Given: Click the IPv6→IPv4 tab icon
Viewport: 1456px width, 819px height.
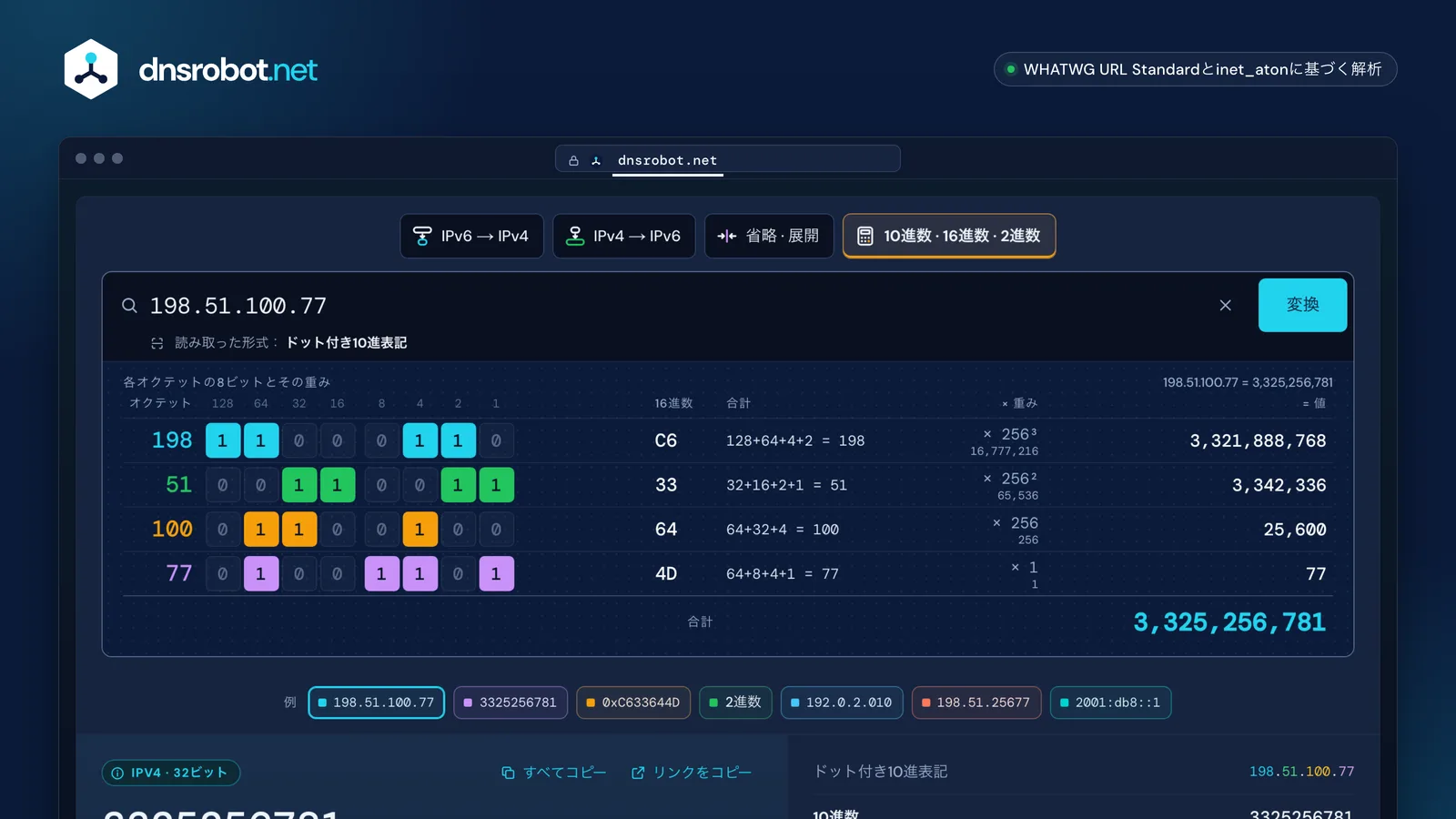Looking at the screenshot, I should [x=422, y=236].
